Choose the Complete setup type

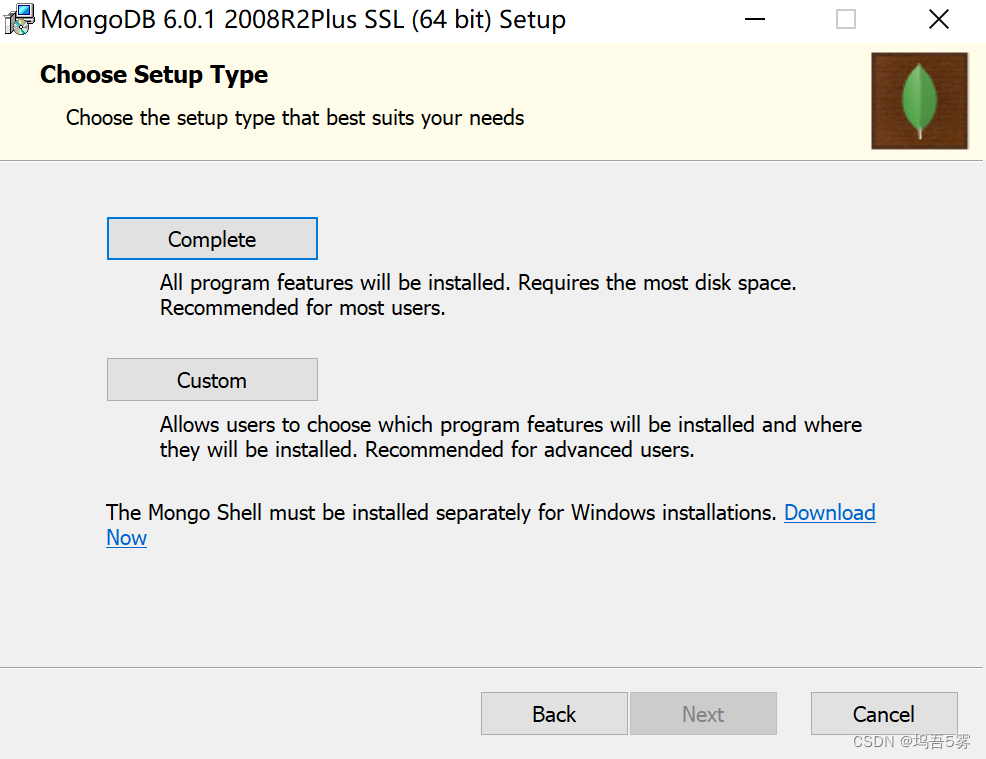(x=212, y=239)
